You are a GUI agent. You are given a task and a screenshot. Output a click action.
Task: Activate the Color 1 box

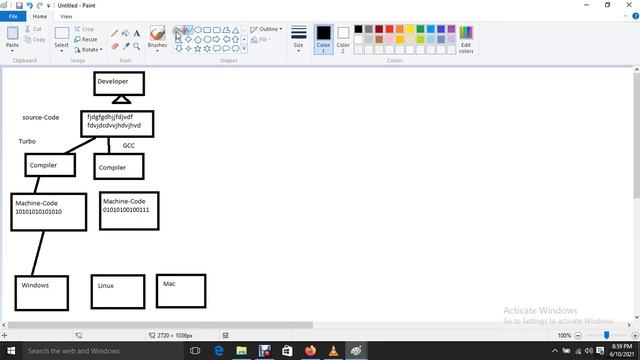323,39
